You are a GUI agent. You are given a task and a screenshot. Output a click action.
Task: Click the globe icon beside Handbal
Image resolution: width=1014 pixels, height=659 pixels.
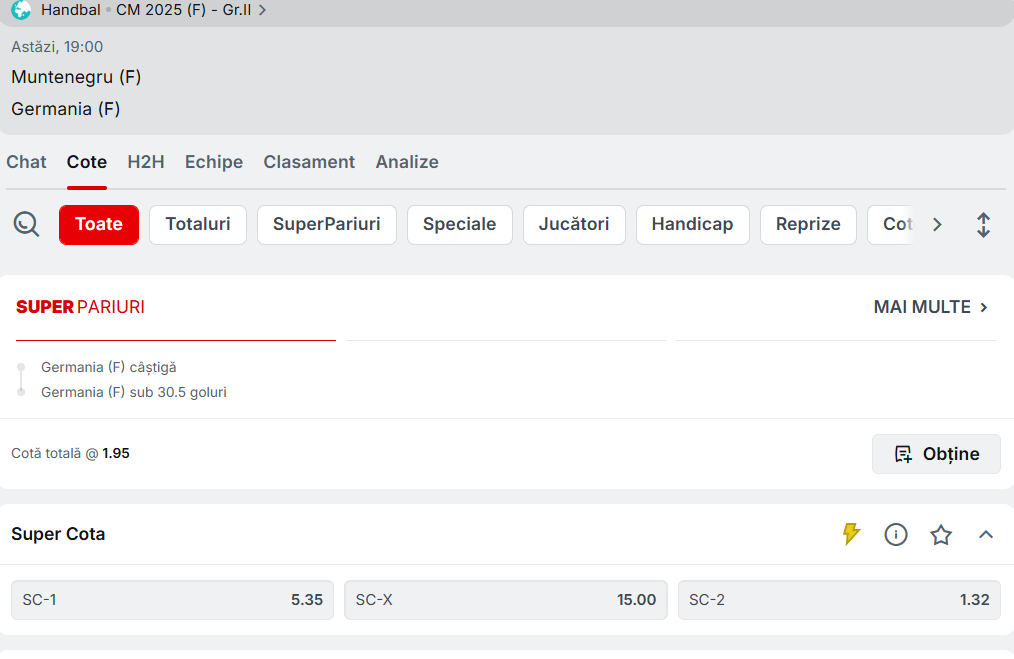click(x=21, y=10)
